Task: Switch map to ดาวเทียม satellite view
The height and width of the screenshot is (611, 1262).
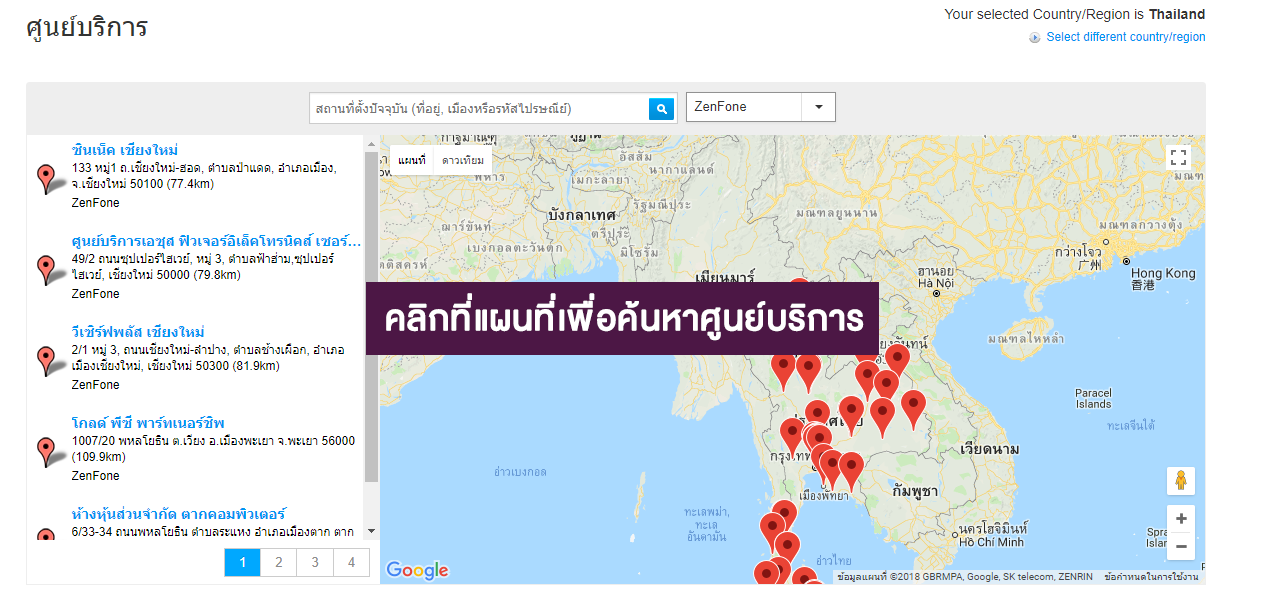Action: click(x=463, y=161)
